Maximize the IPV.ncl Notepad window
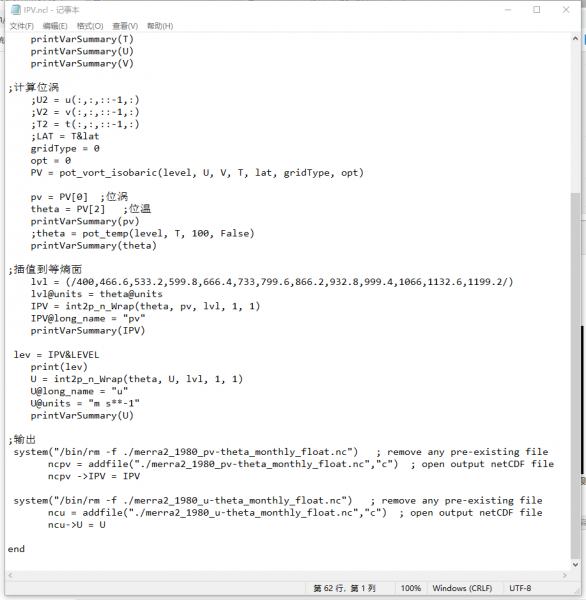This screenshot has height=600, width=586. [537, 10]
